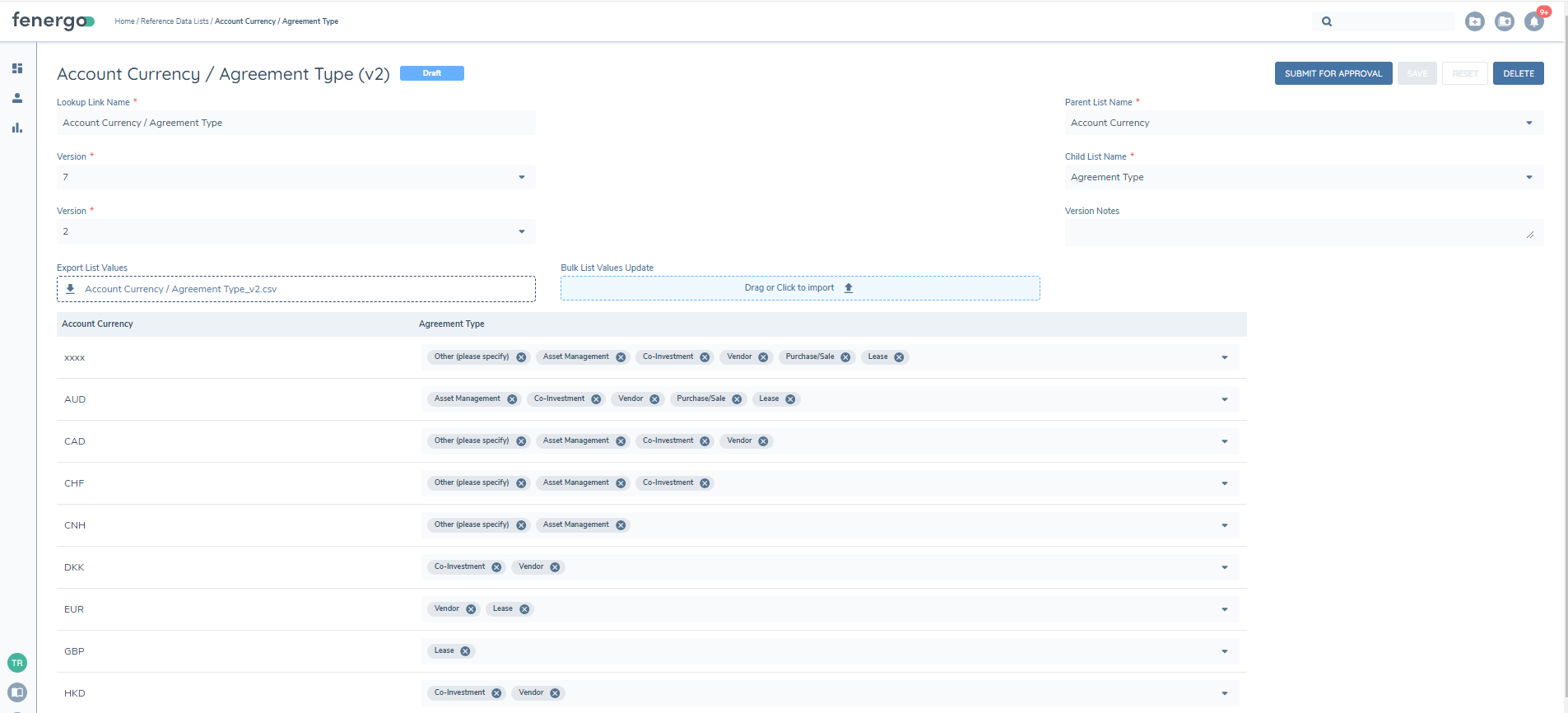Image resolution: width=1568 pixels, height=713 pixels.
Task: Click the TR user avatar
Action: pyautogui.click(x=17, y=663)
